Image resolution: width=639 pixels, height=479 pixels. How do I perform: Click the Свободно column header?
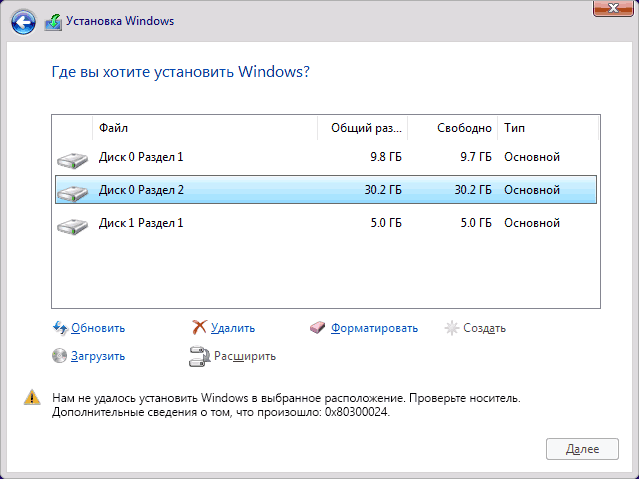[452, 128]
